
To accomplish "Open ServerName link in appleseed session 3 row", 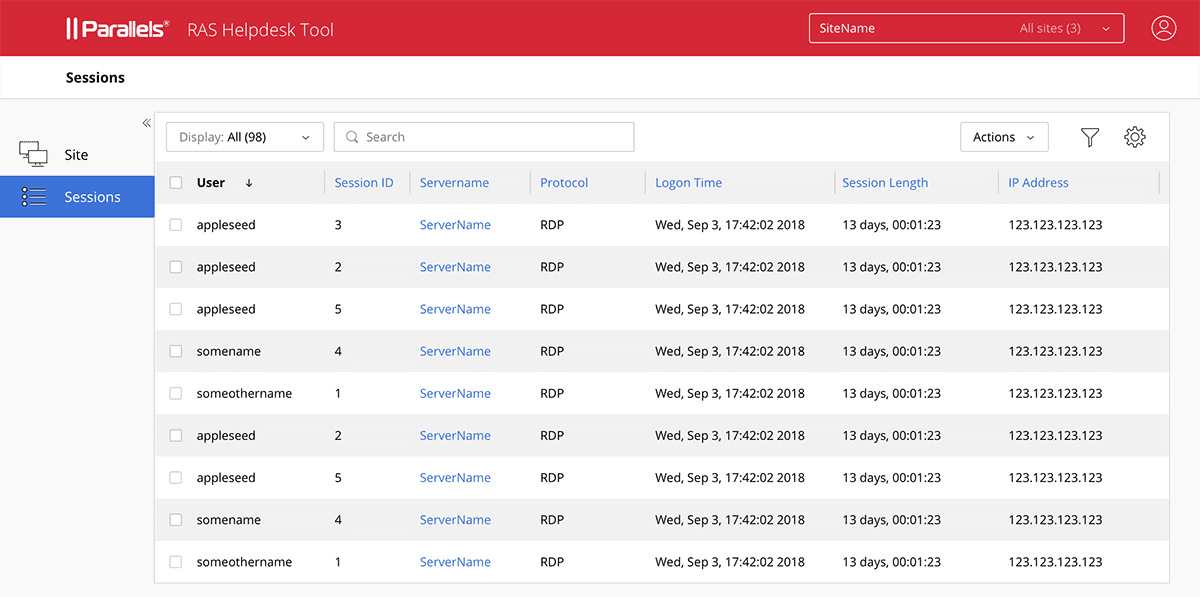I will coord(455,225).
